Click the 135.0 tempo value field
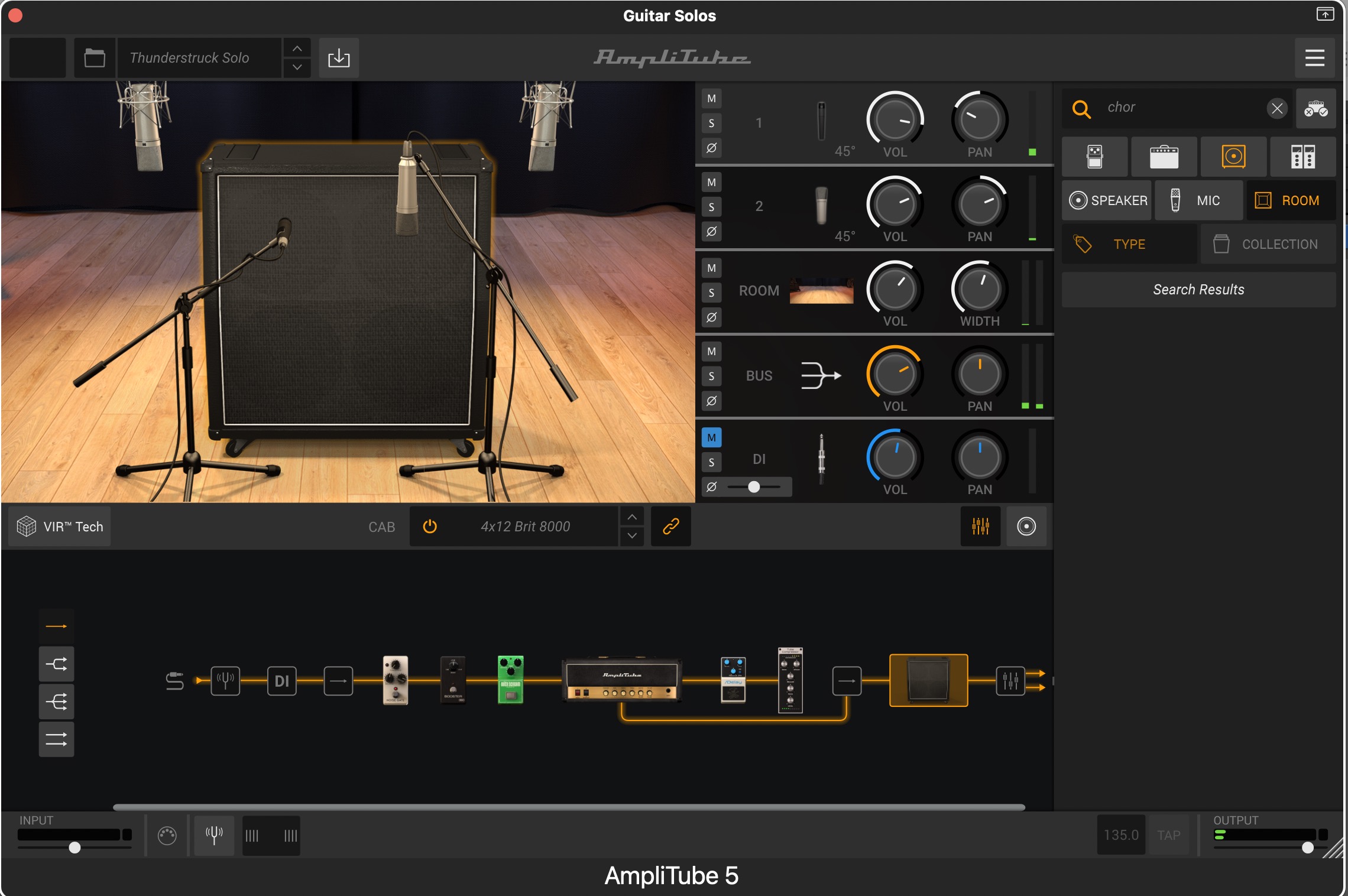Screen dimensions: 1348x896 [1122, 835]
